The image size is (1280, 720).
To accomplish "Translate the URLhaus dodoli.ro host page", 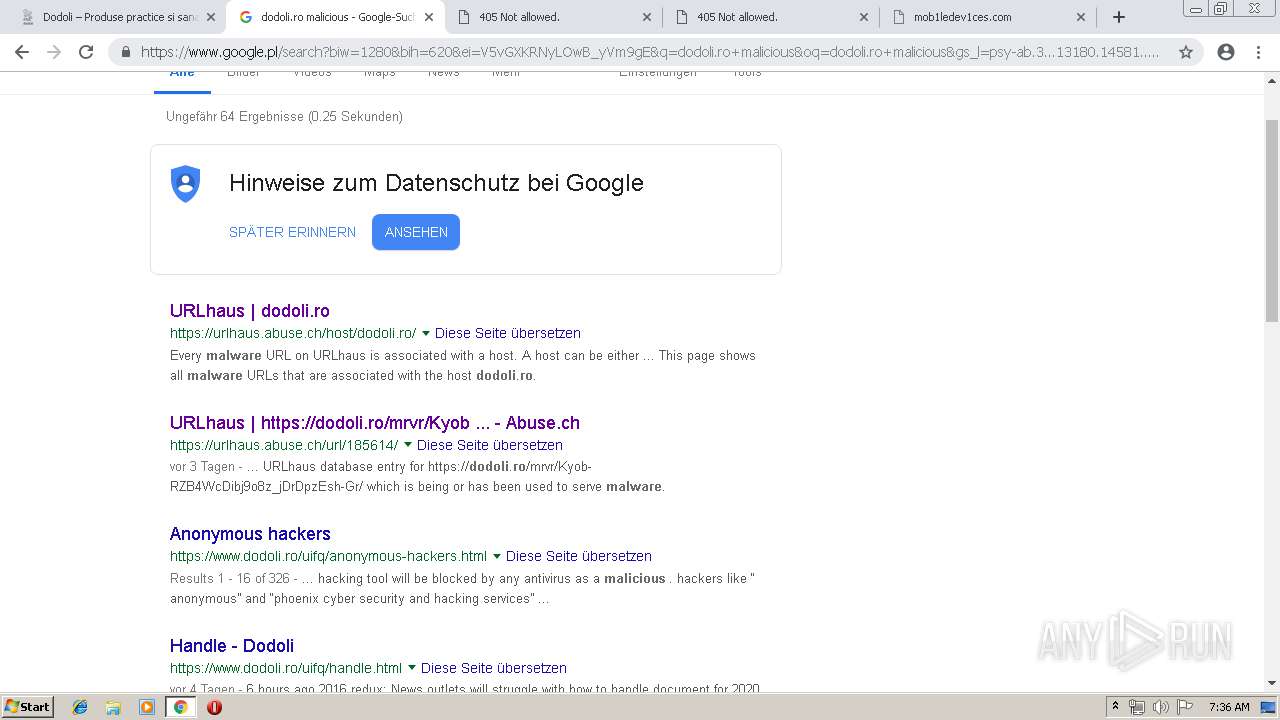I will tap(508, 333).
